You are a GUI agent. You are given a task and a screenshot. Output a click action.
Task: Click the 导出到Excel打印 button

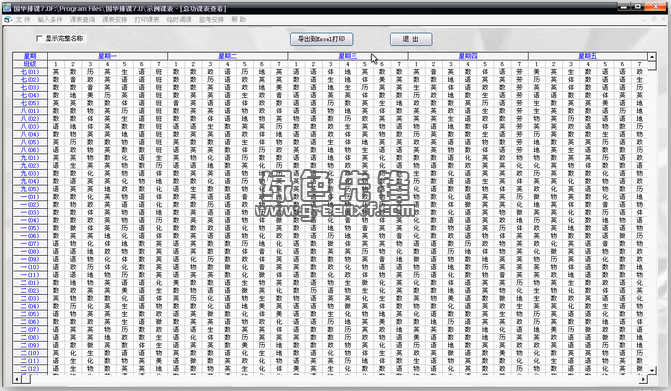pos(321,39)
